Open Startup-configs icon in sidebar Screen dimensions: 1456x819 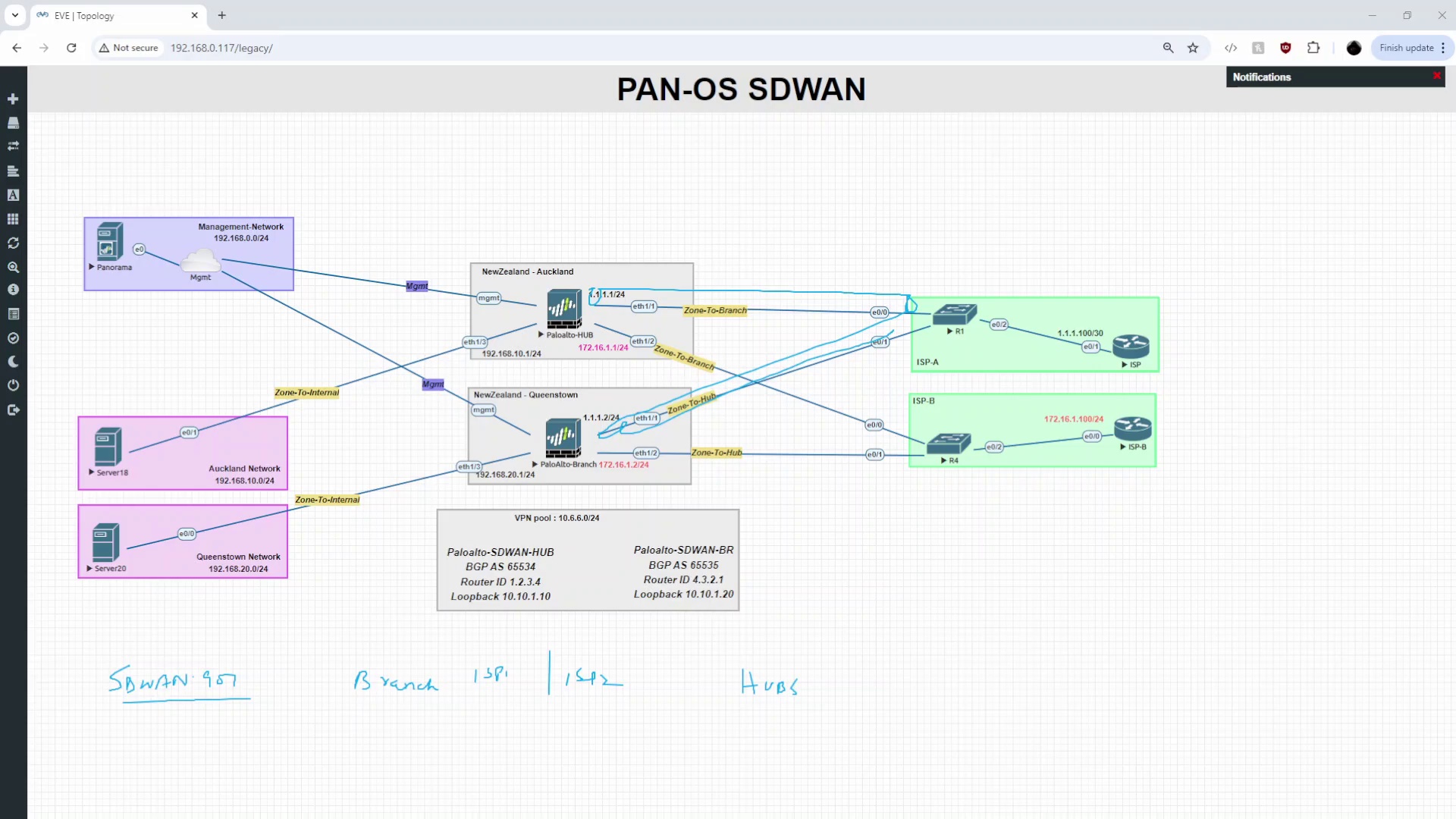(13, 171)
